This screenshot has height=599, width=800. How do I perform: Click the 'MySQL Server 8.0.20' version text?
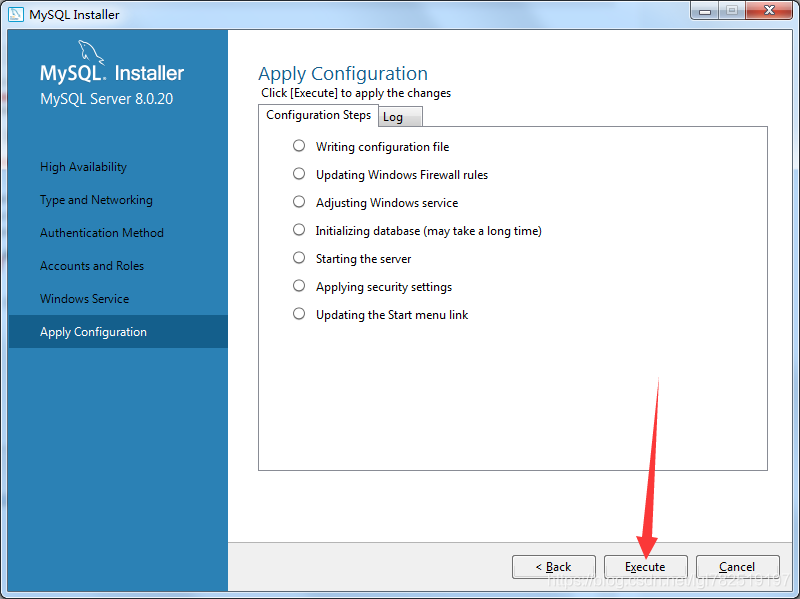click(x=107, y=98)
